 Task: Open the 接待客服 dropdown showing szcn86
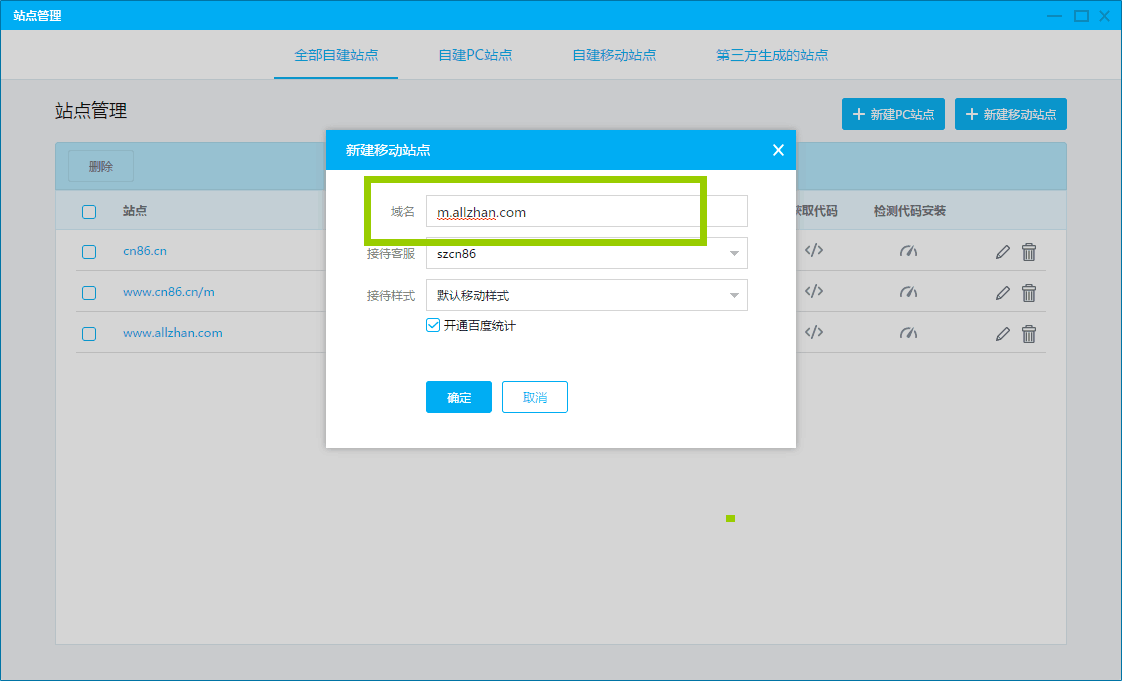pyautogui.click(x=587, y=253)
